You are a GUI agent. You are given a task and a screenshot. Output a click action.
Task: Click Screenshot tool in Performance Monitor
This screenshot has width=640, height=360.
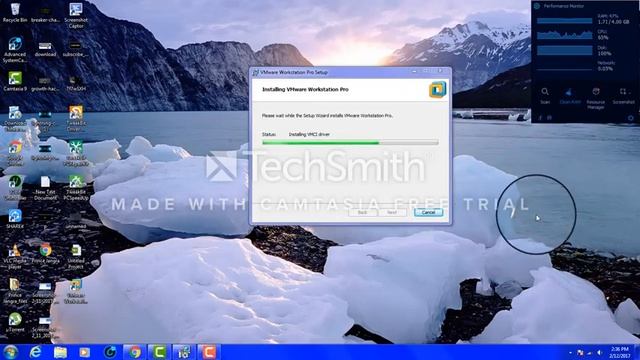[623, 96]
